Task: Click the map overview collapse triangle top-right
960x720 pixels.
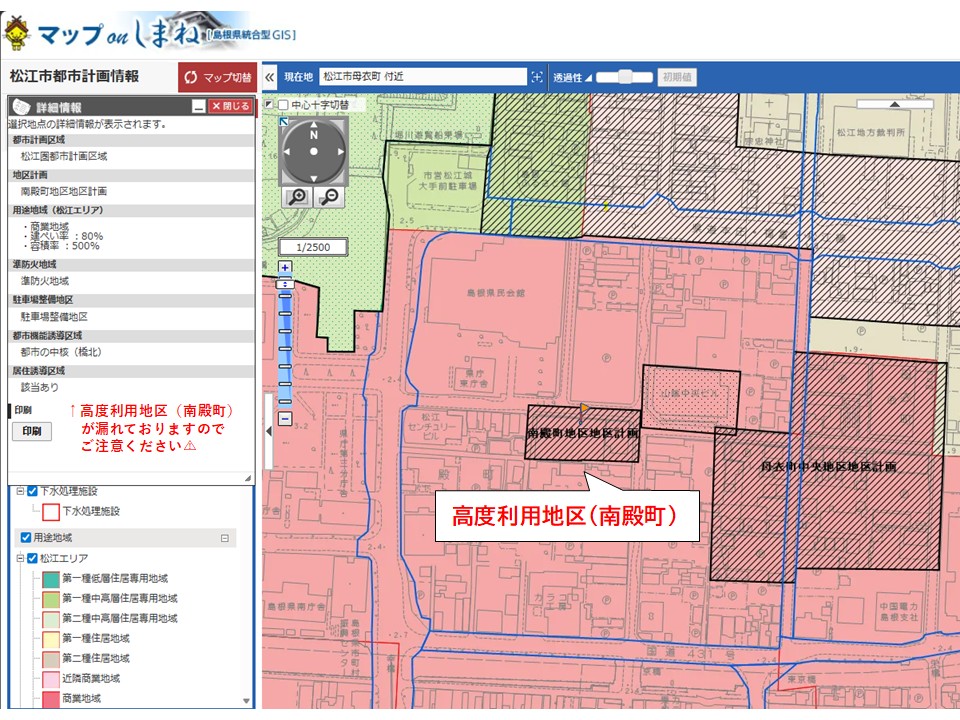Action: click(894, 105)
